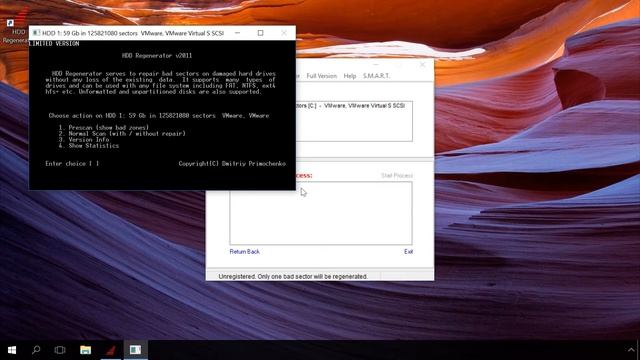Minimize the HDD 1 console window

pos(238,33)
